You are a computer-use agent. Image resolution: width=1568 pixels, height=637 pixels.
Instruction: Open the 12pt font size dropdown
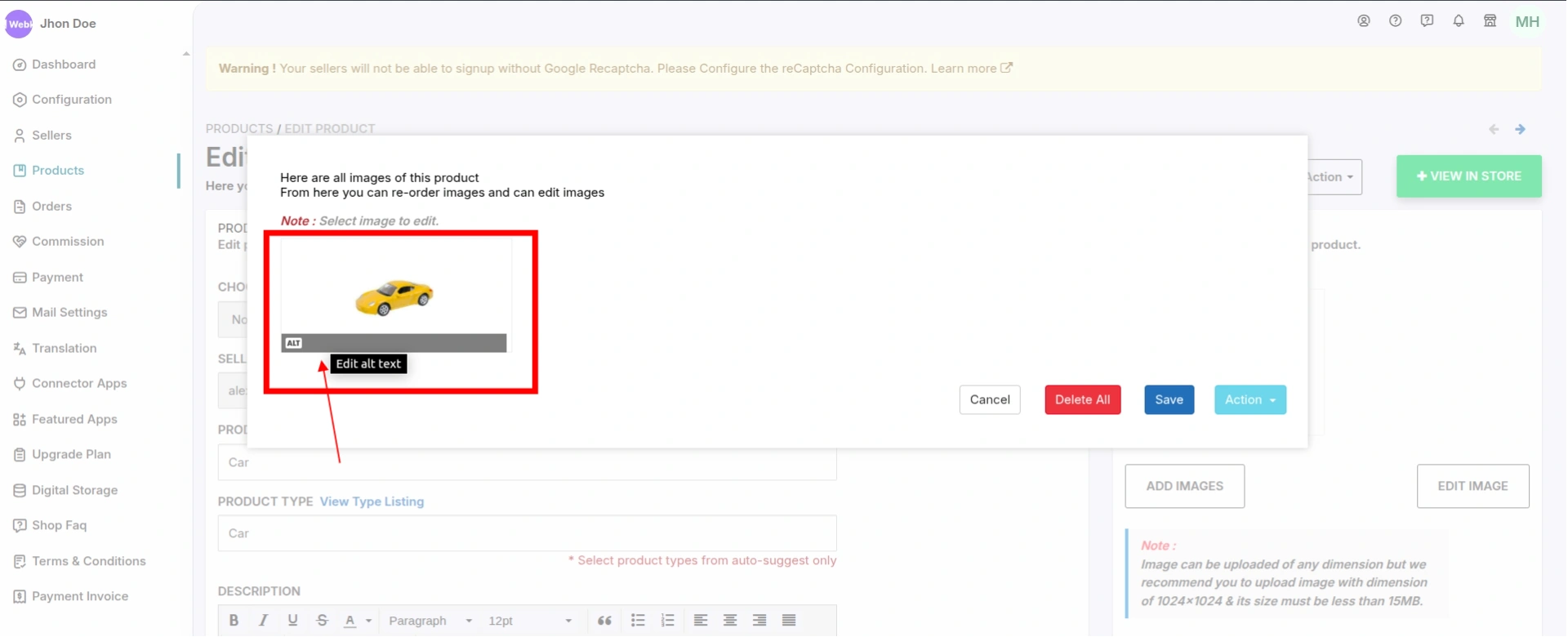[x=530, y=621]
